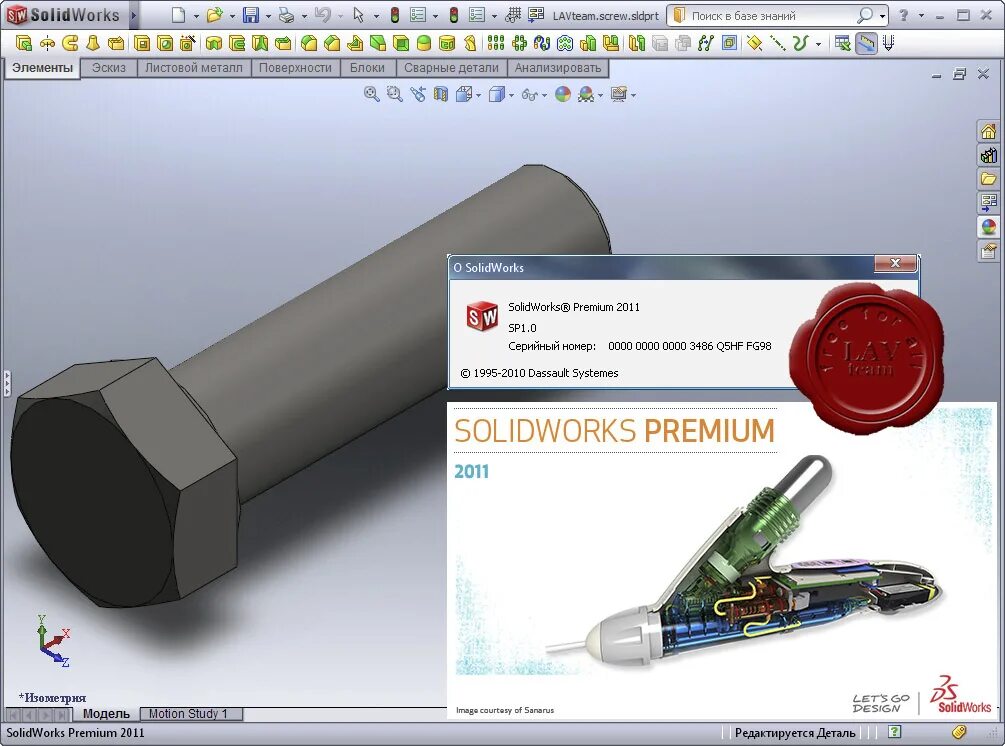Save the part using the floppy icon
Viewport: 1005px width, 746px height.
coord(251,15)
